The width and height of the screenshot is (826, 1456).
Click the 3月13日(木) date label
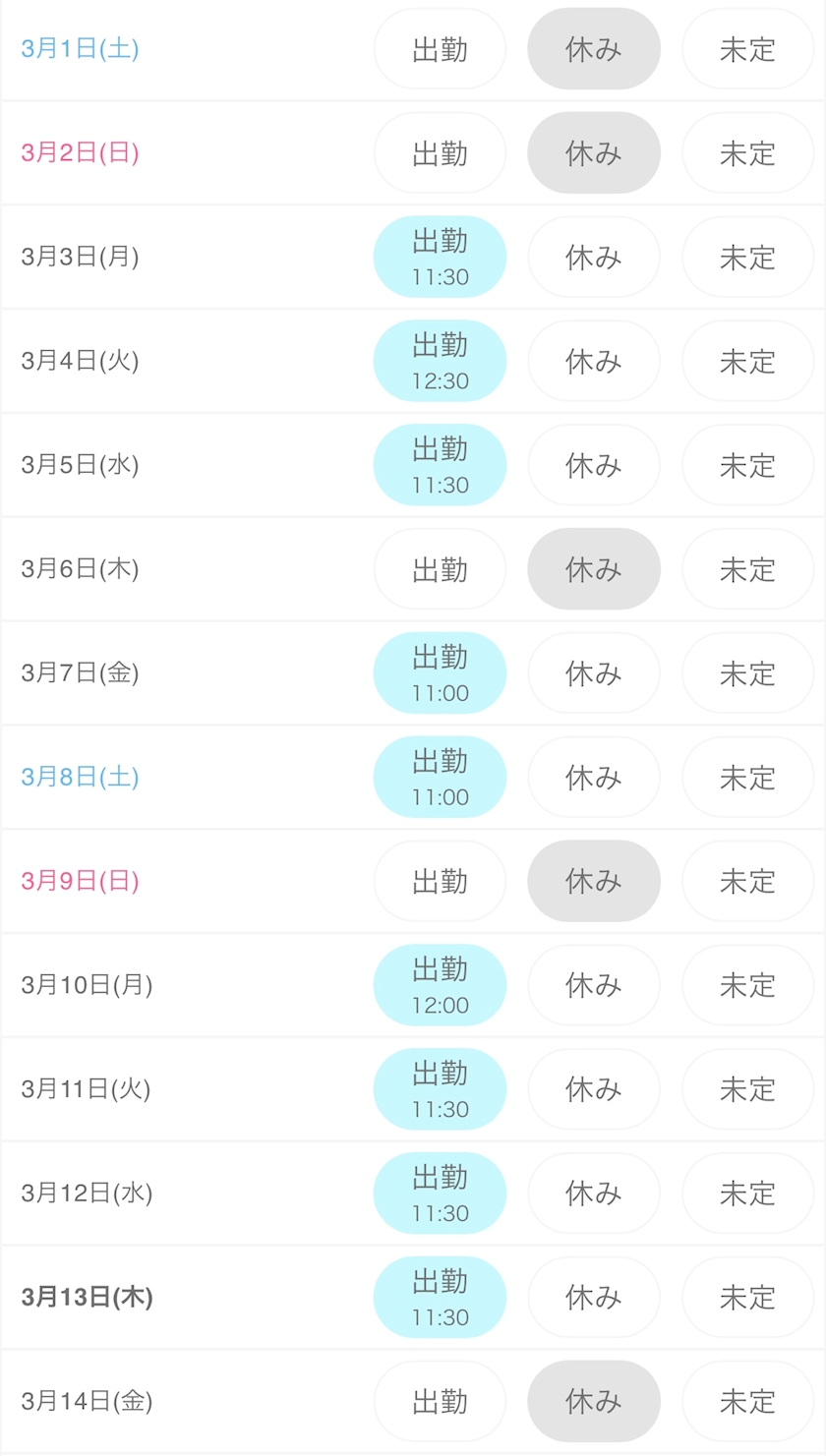[88, 1298]
